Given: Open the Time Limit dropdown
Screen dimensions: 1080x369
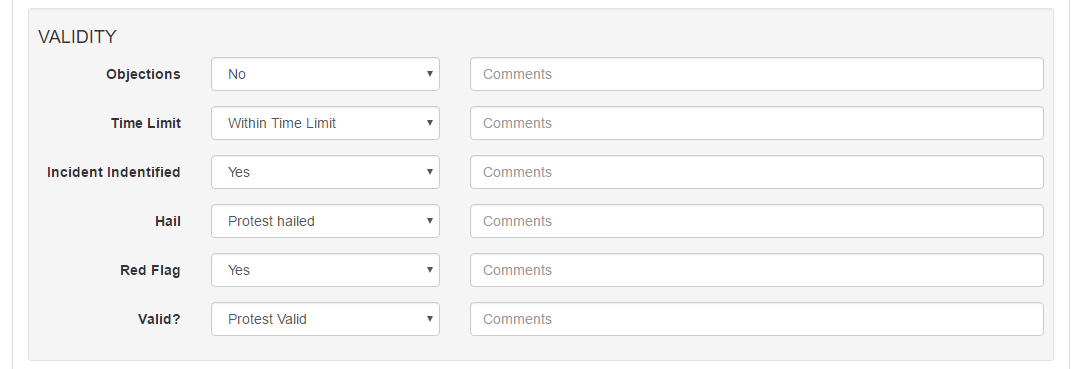Looking at the screenshot, I should [x=325, y=123].
